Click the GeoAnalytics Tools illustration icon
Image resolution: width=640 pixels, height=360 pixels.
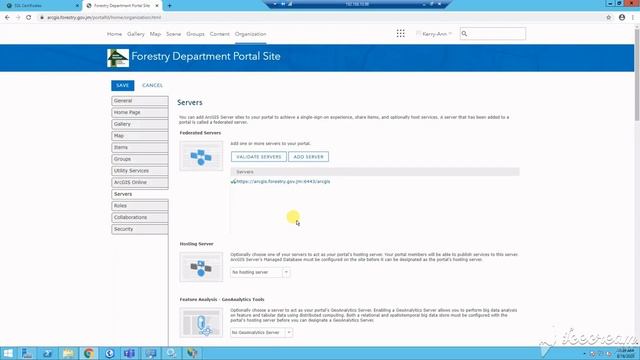click(201, 322)
